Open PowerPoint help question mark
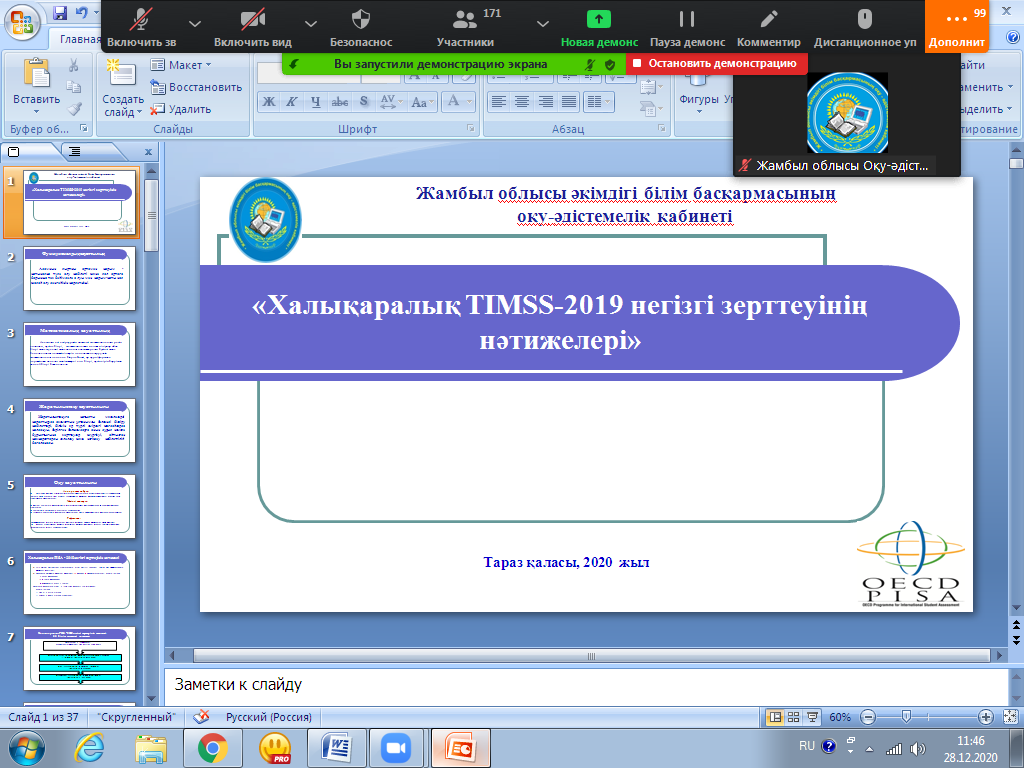Image resolution: width=1024 pixels, height=768 pixels. click(x=1014, y=38)
